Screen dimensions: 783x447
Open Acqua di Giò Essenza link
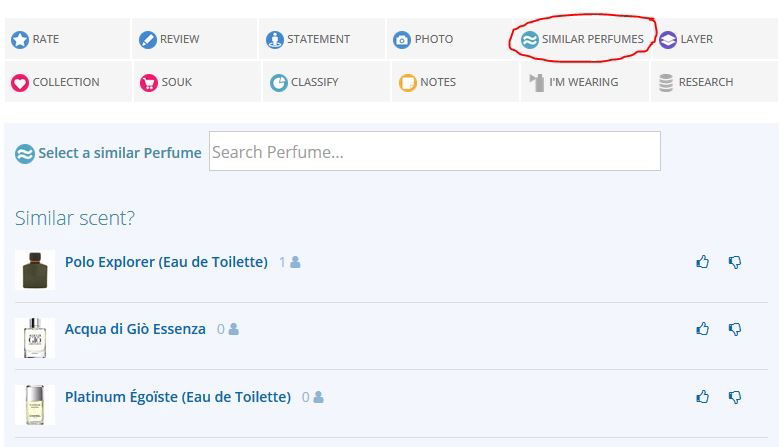coord(135,329)
